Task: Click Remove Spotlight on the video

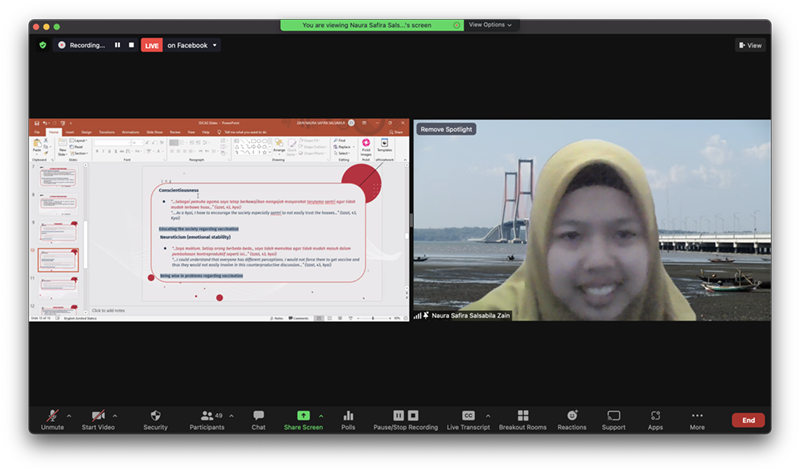Action: coord(446,129)
